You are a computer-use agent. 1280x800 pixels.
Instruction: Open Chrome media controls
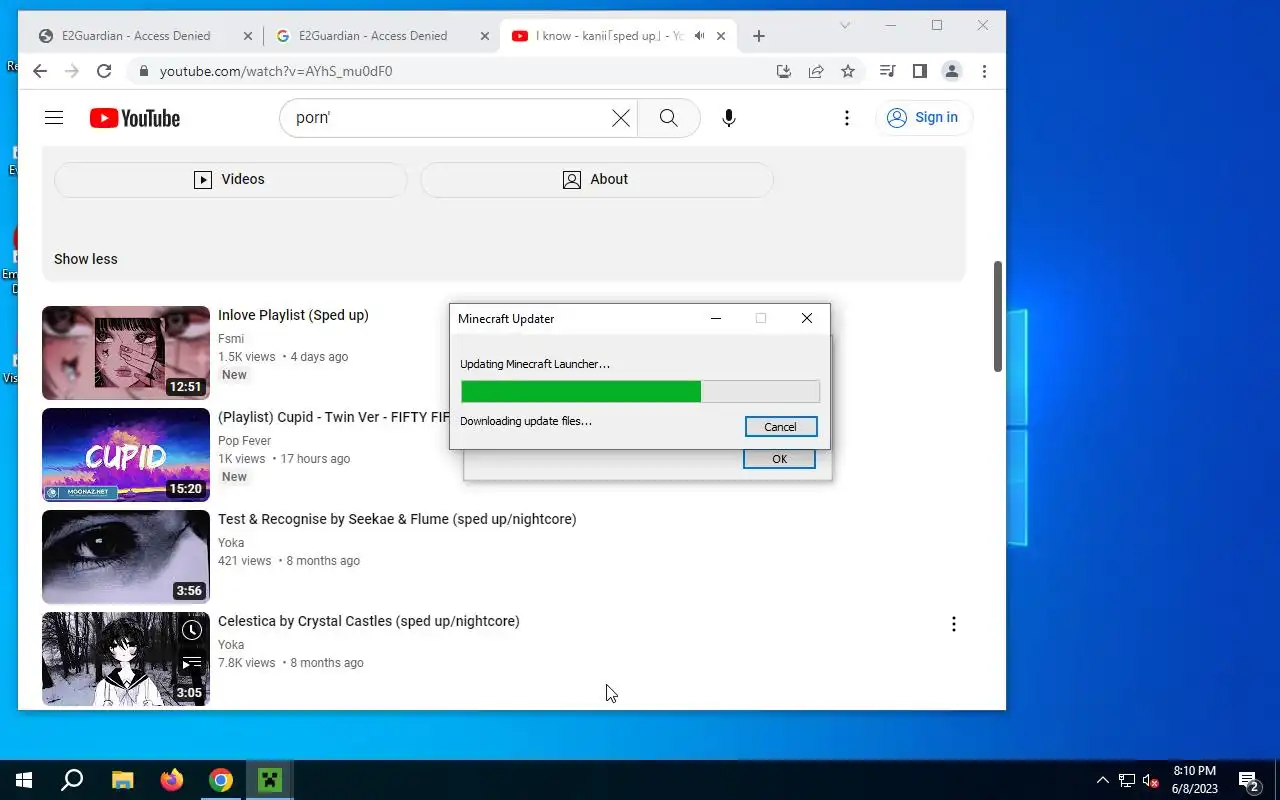[x=887, y=71]
